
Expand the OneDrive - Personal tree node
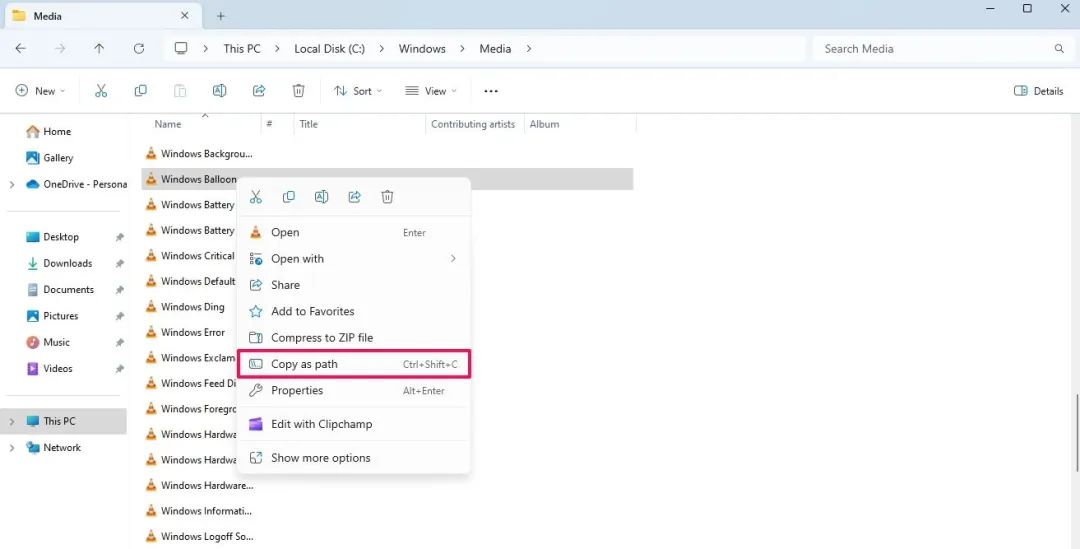(x=12, y=185)
